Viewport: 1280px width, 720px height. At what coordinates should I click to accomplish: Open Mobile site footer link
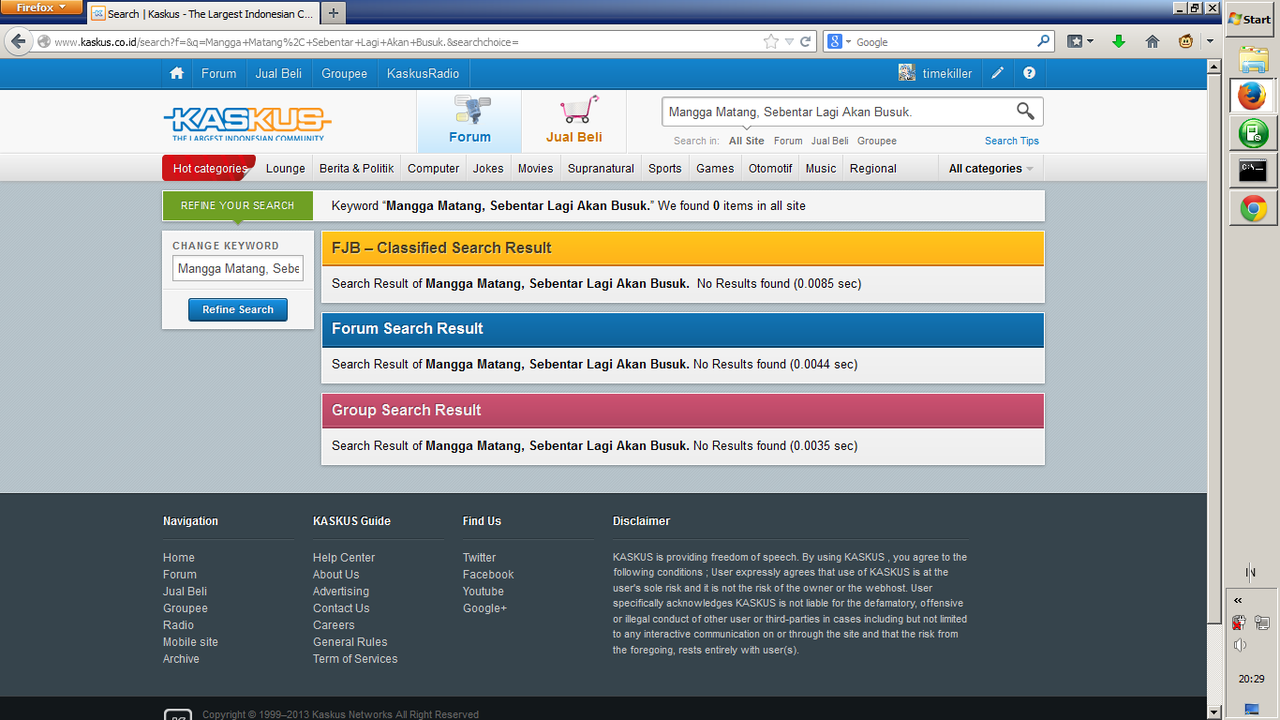coord(190,642)
